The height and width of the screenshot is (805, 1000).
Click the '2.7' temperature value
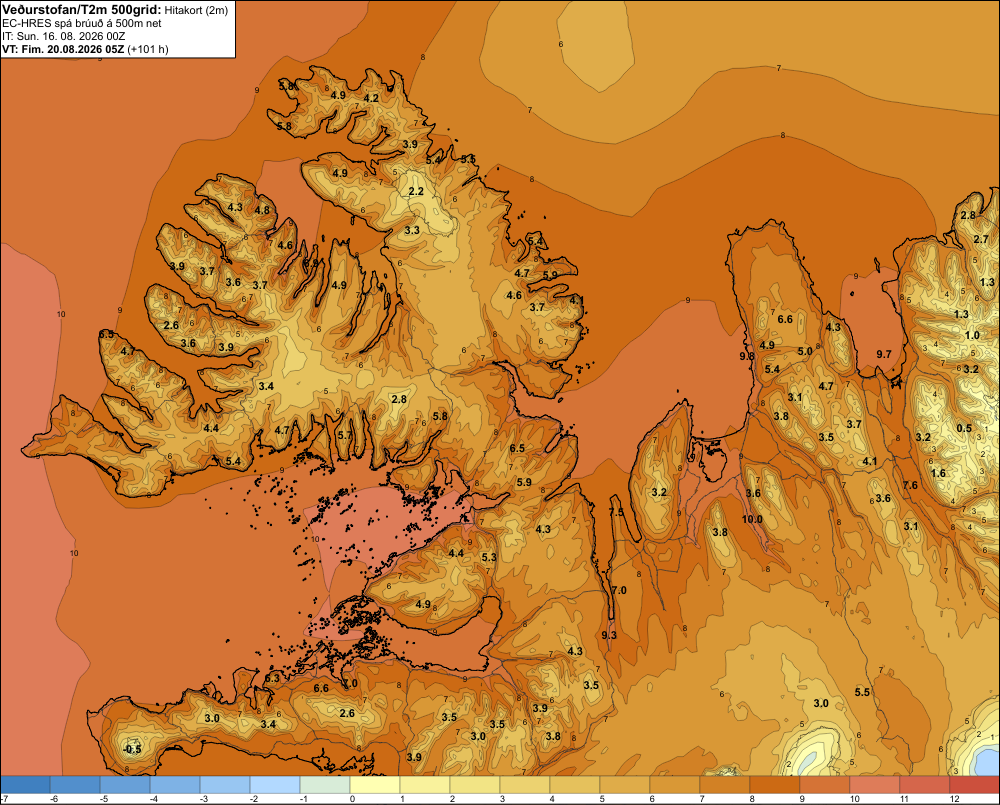(x=981, y=239)
